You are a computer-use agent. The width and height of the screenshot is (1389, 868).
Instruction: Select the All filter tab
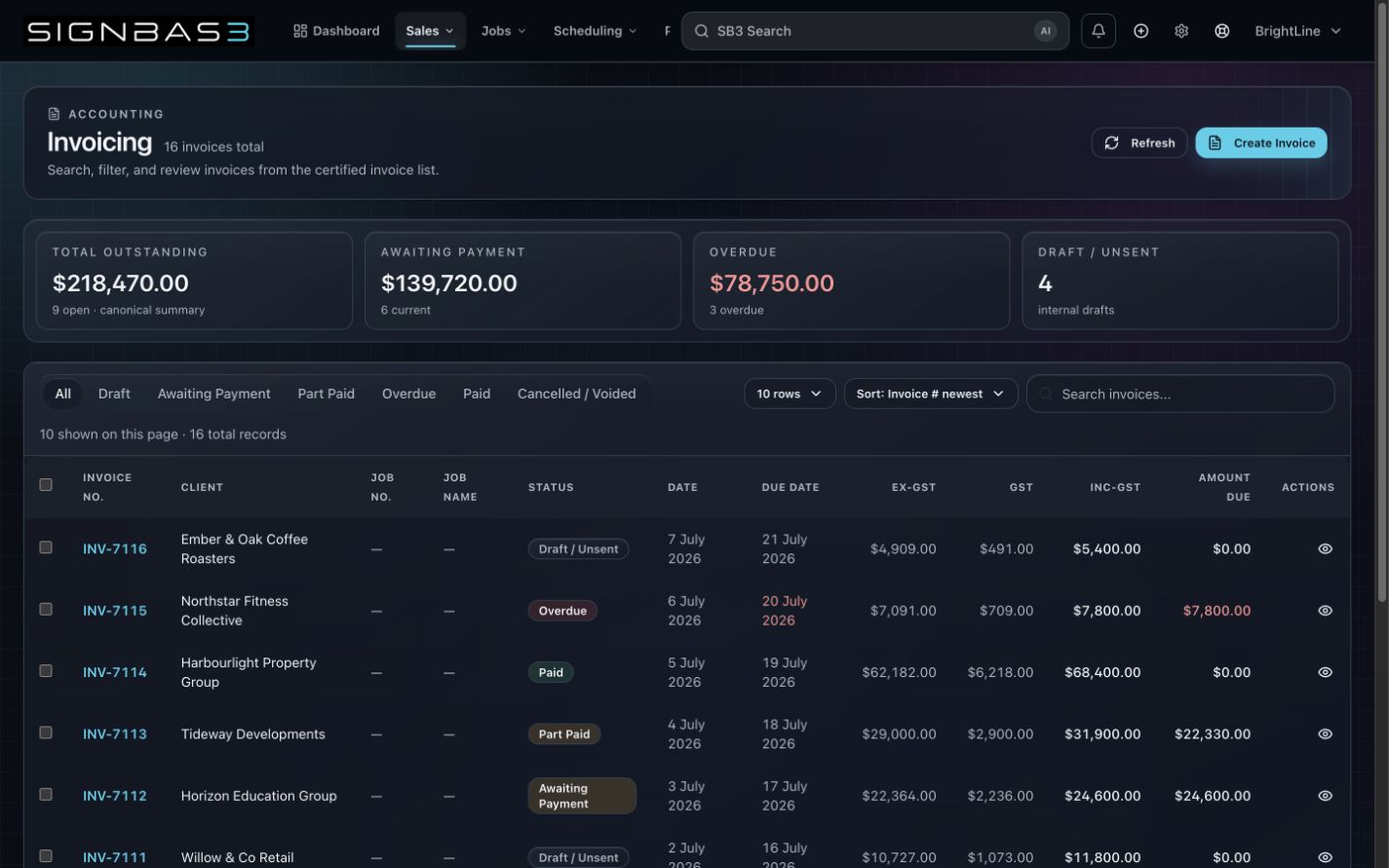(63, 394)
